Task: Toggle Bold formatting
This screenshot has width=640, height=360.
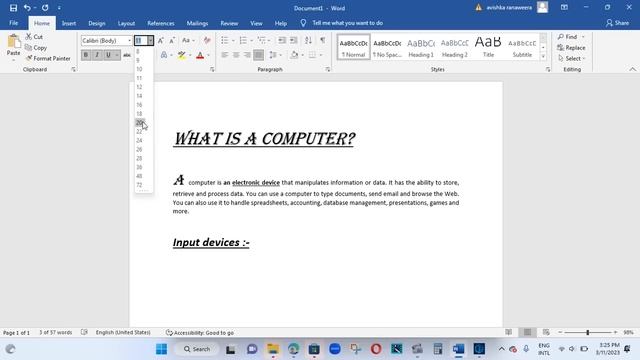Action: pos(86,55)
